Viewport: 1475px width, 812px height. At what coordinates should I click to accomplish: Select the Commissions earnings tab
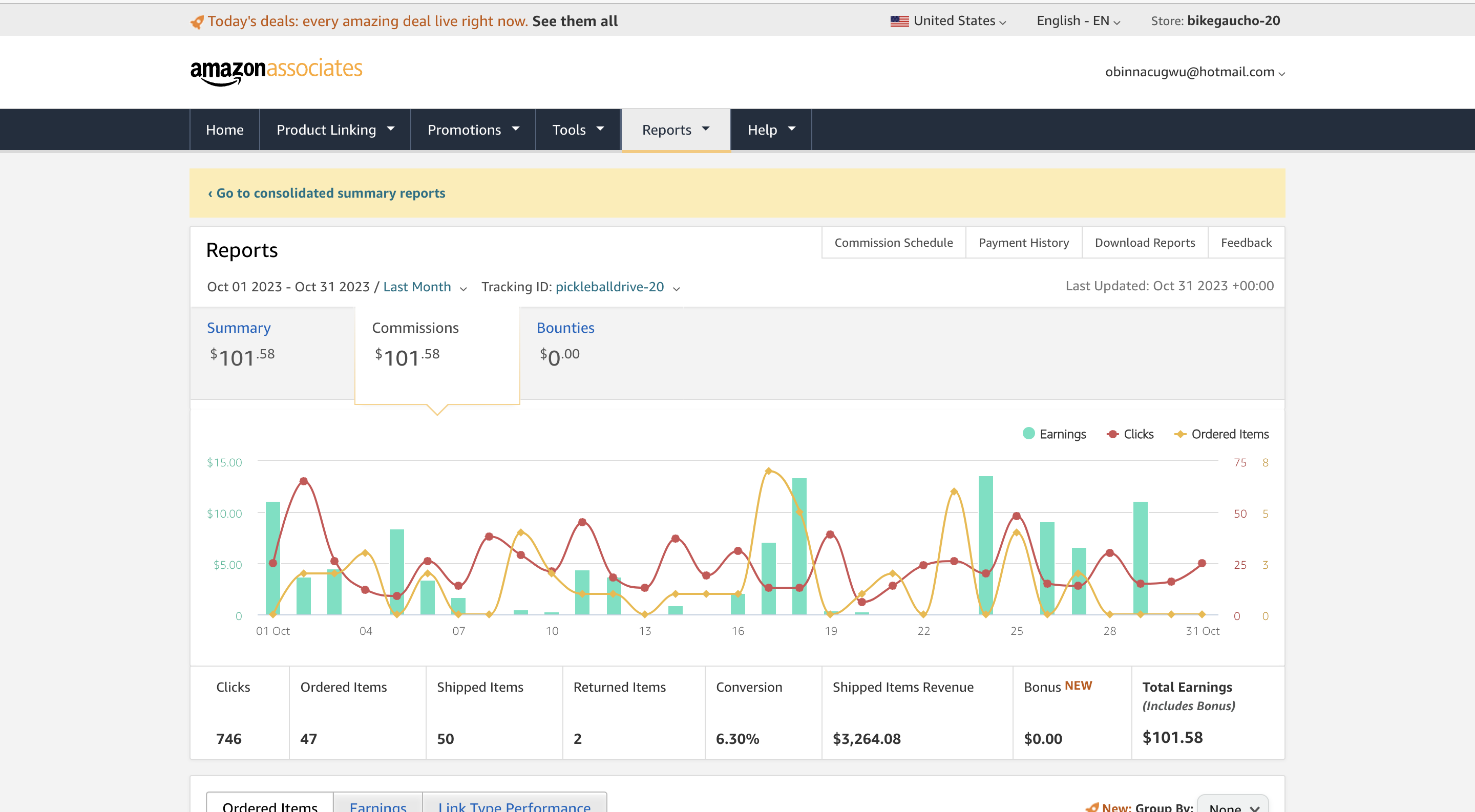[437, 355]
